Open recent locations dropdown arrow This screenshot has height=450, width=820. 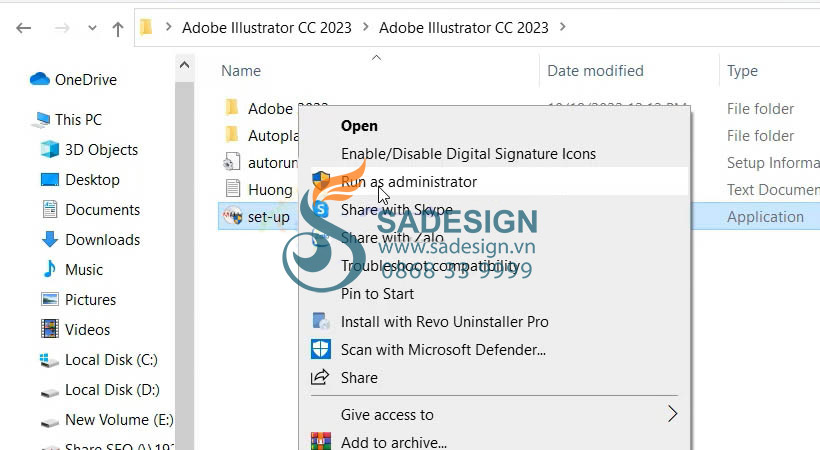coord(92,28)
